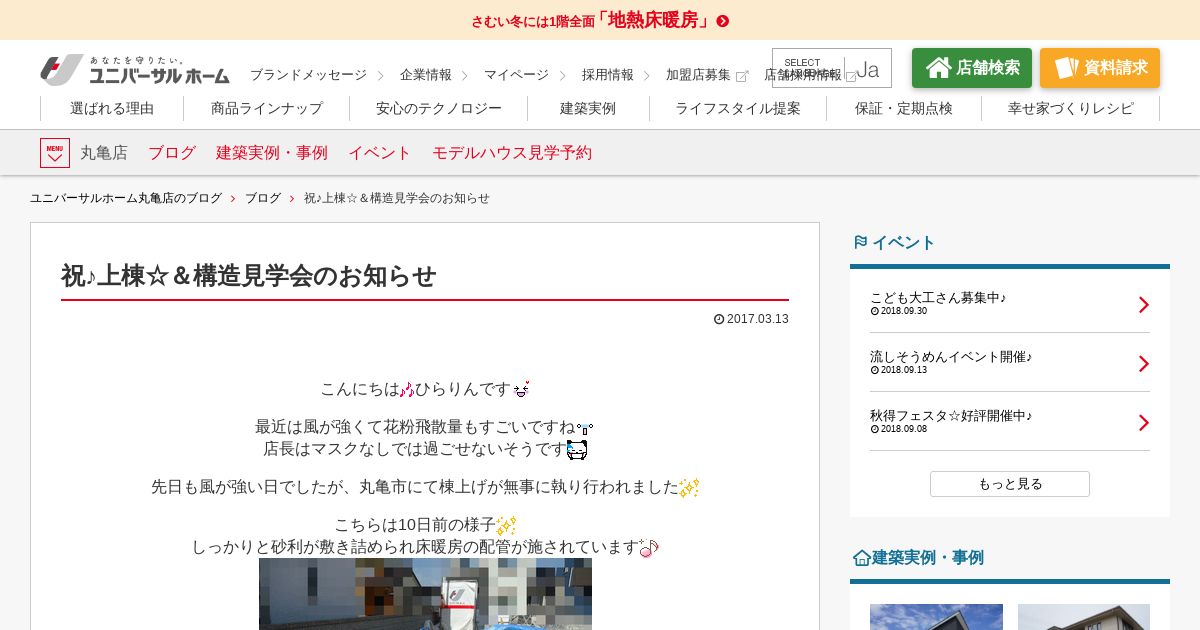Open 加盟店募集 link

point(698,75)
